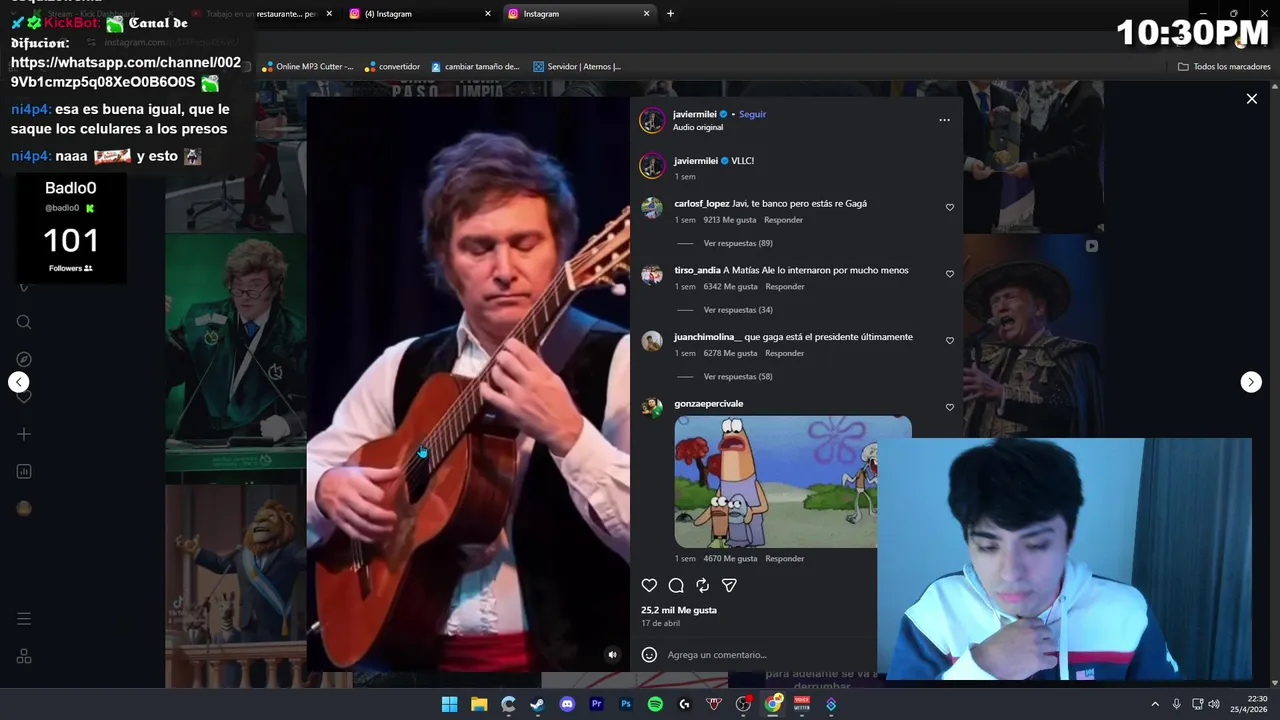Image resolution: width=1280 pixels, height=720 pixels.
Task: Mute or unmute the video sound
Action: [613, 655]
